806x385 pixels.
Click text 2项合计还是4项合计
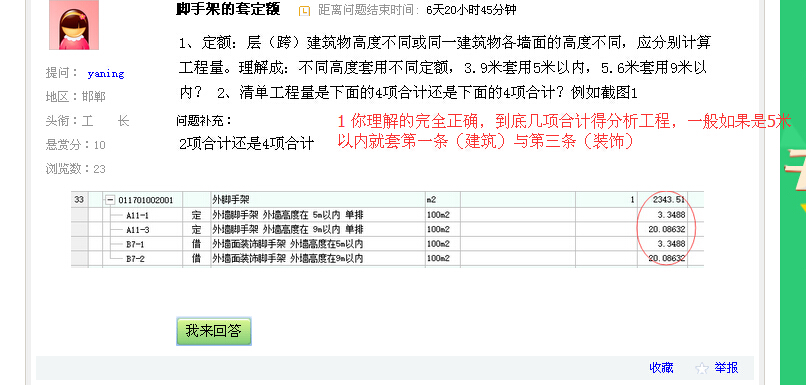pyautogui.click(x=246, y=144)
